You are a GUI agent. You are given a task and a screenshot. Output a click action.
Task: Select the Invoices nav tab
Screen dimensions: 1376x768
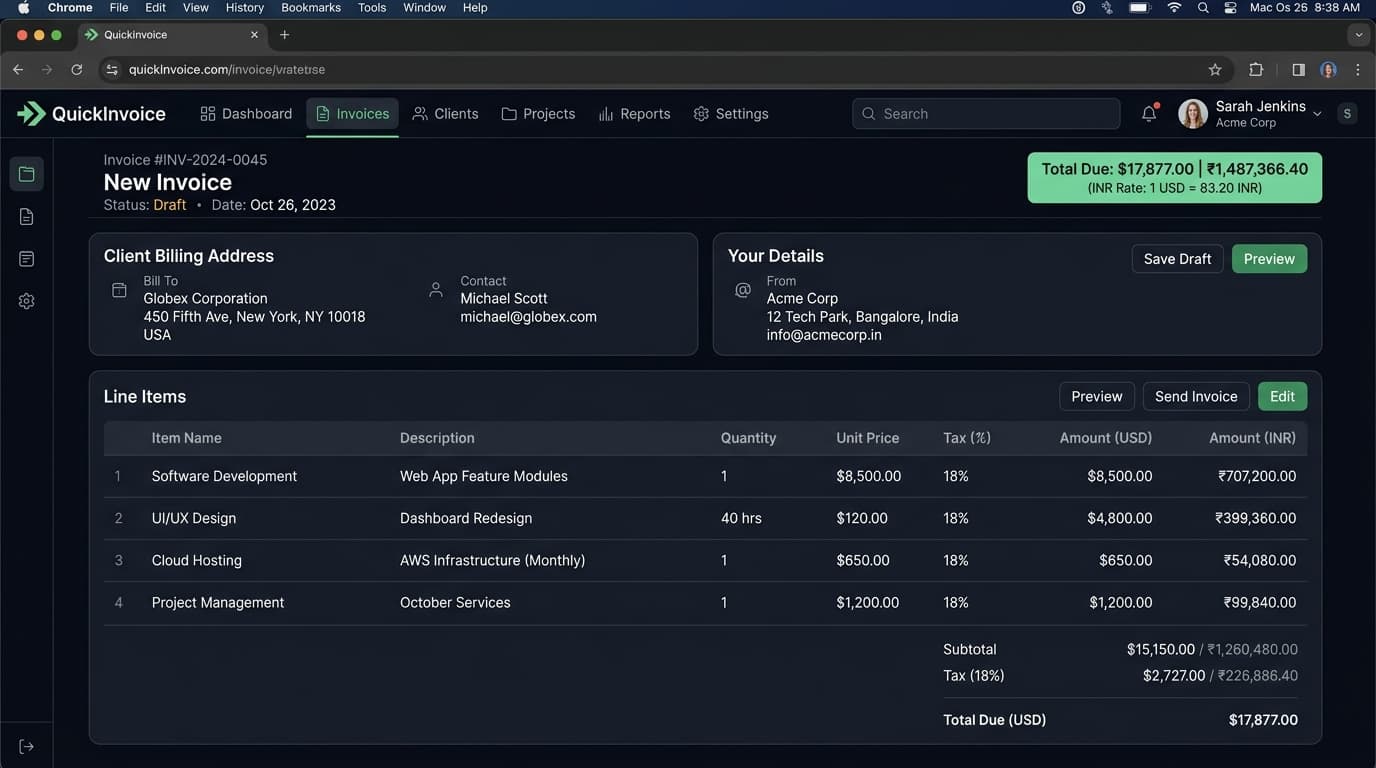click(352, 114)
